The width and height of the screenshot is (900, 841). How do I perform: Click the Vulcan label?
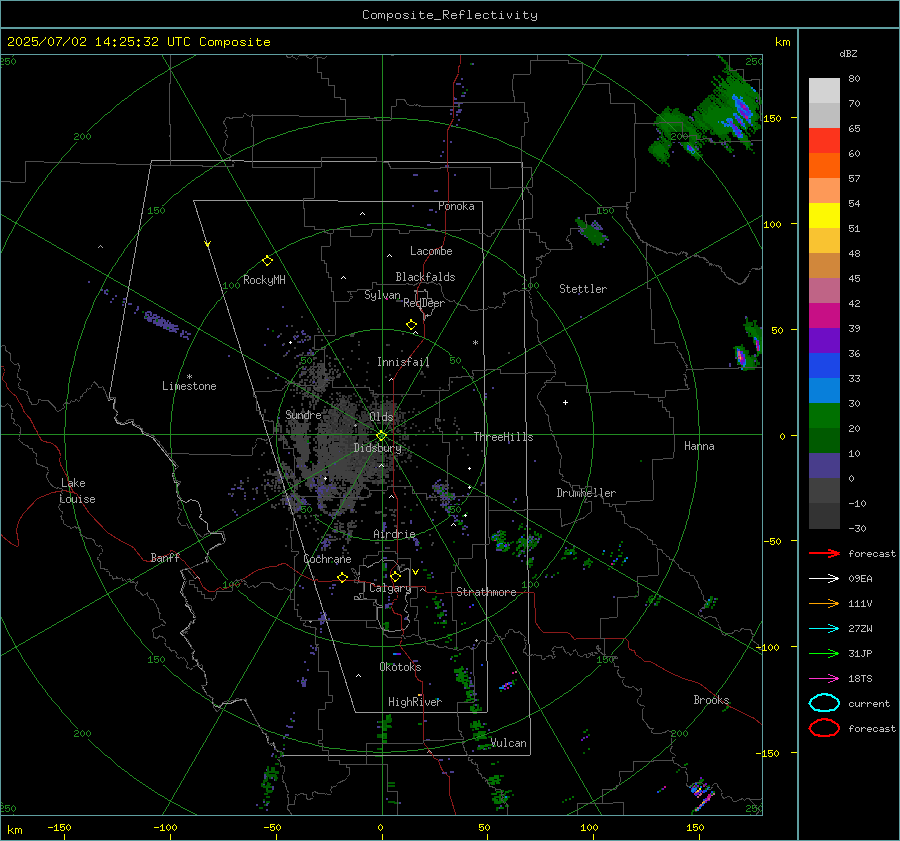(x=509, y=743)
